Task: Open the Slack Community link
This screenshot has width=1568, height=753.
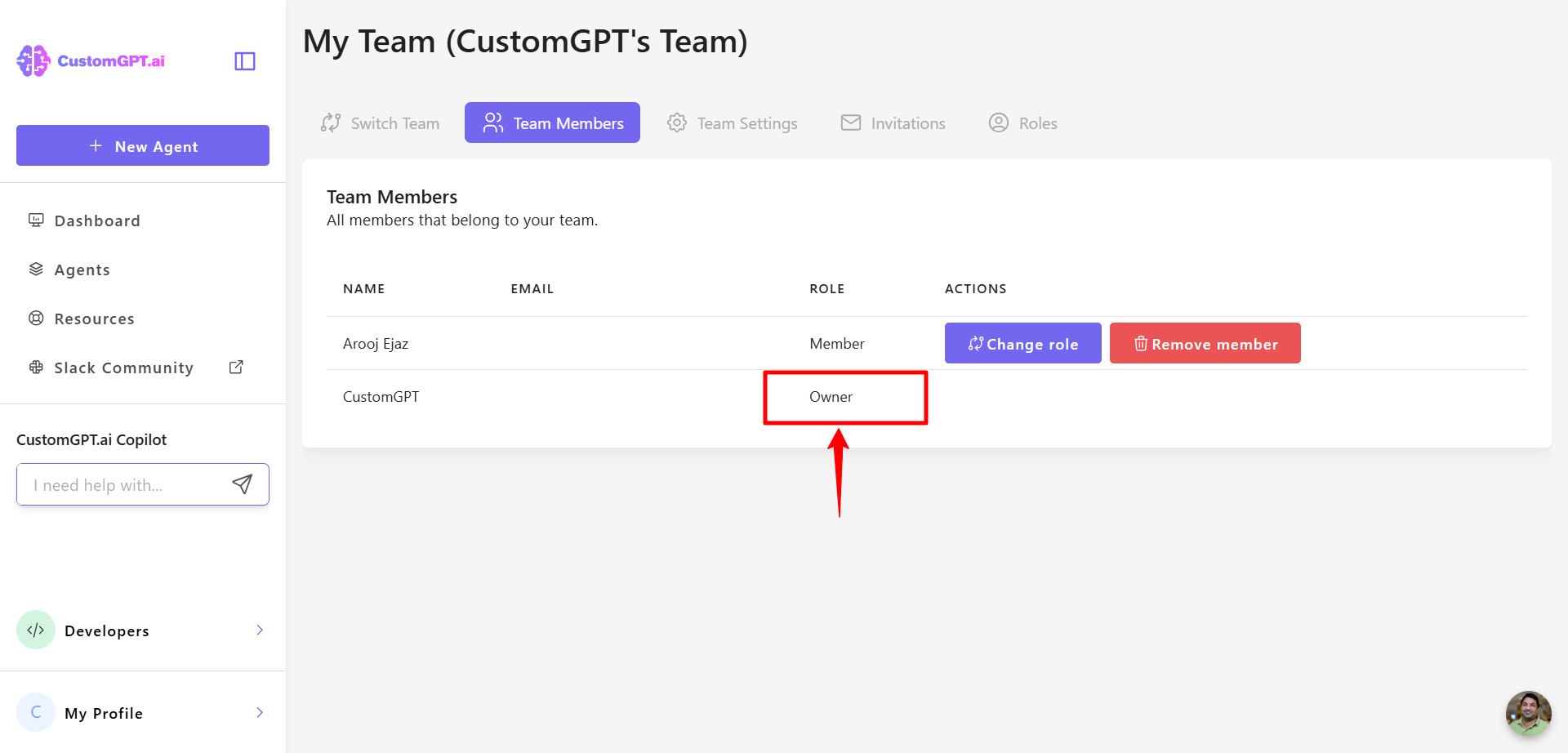Action: pyautogui.click(x=124, y=368)
